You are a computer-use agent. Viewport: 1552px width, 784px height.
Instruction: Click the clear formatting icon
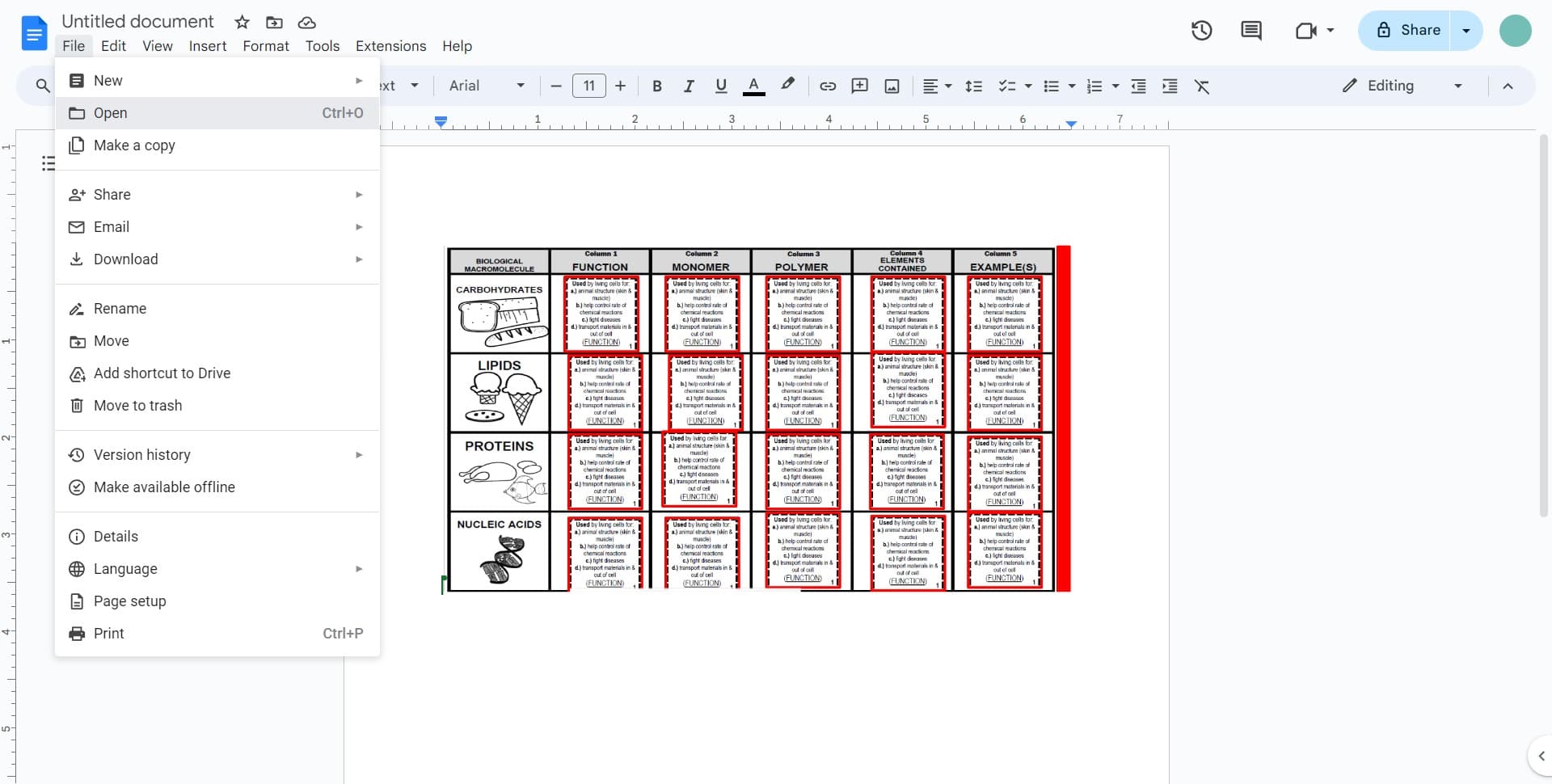click(x=1202, y=86)
